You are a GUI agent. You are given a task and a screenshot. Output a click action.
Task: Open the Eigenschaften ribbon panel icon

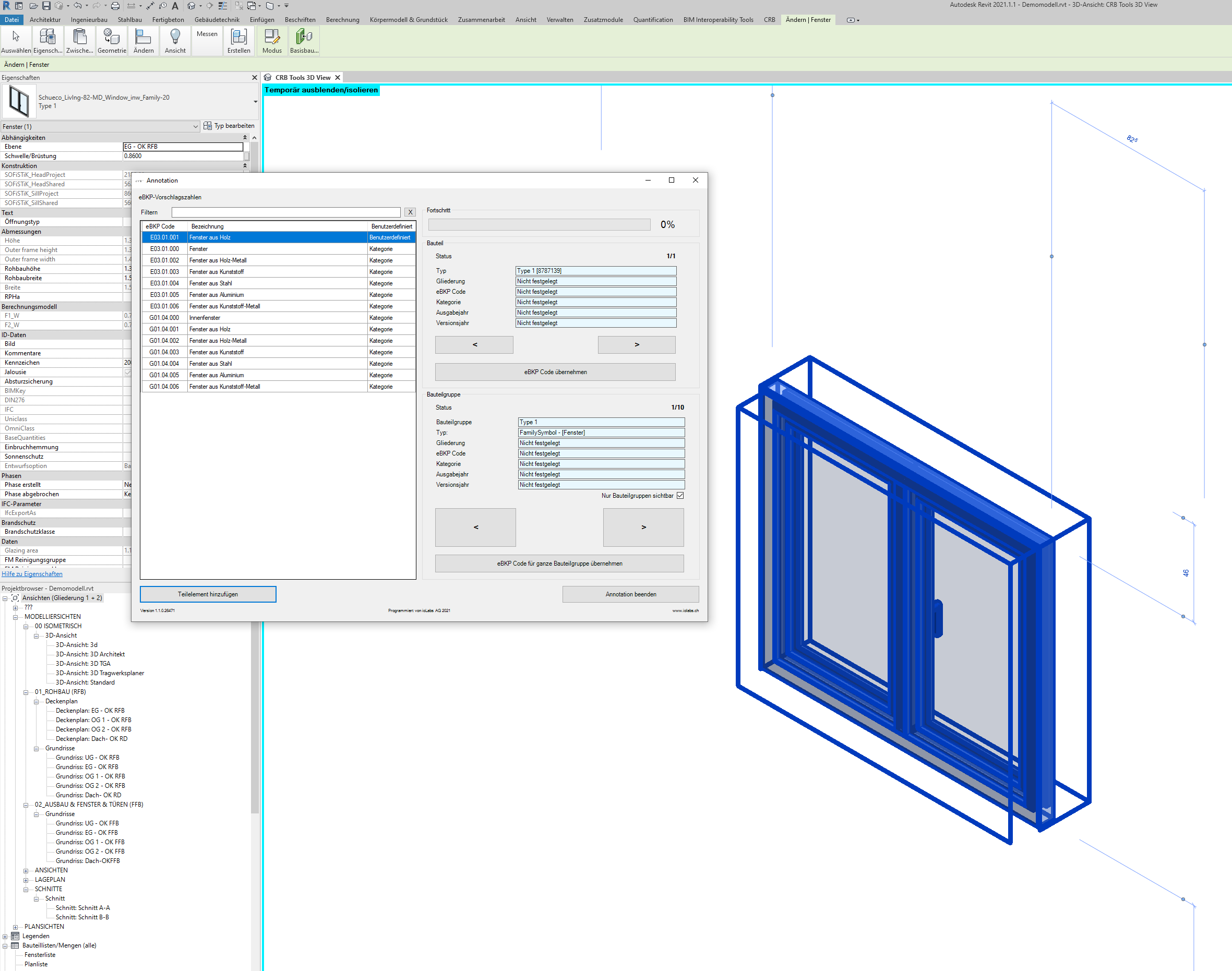[48, 41]
